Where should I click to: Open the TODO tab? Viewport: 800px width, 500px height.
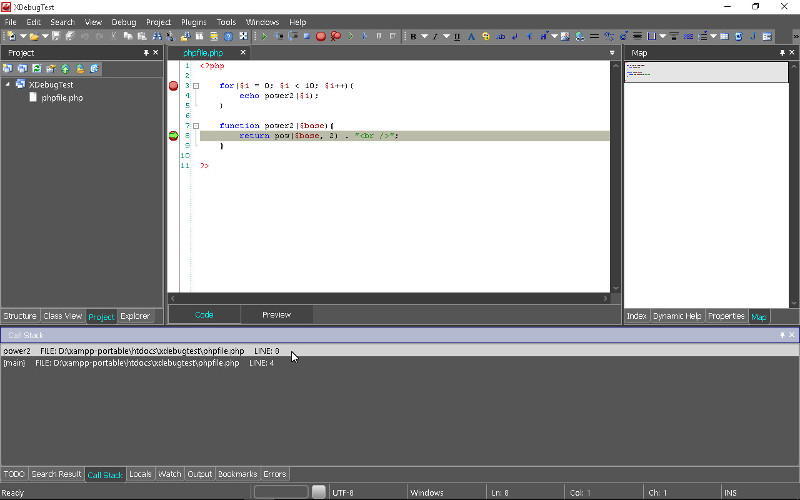[x=14, y=474]
